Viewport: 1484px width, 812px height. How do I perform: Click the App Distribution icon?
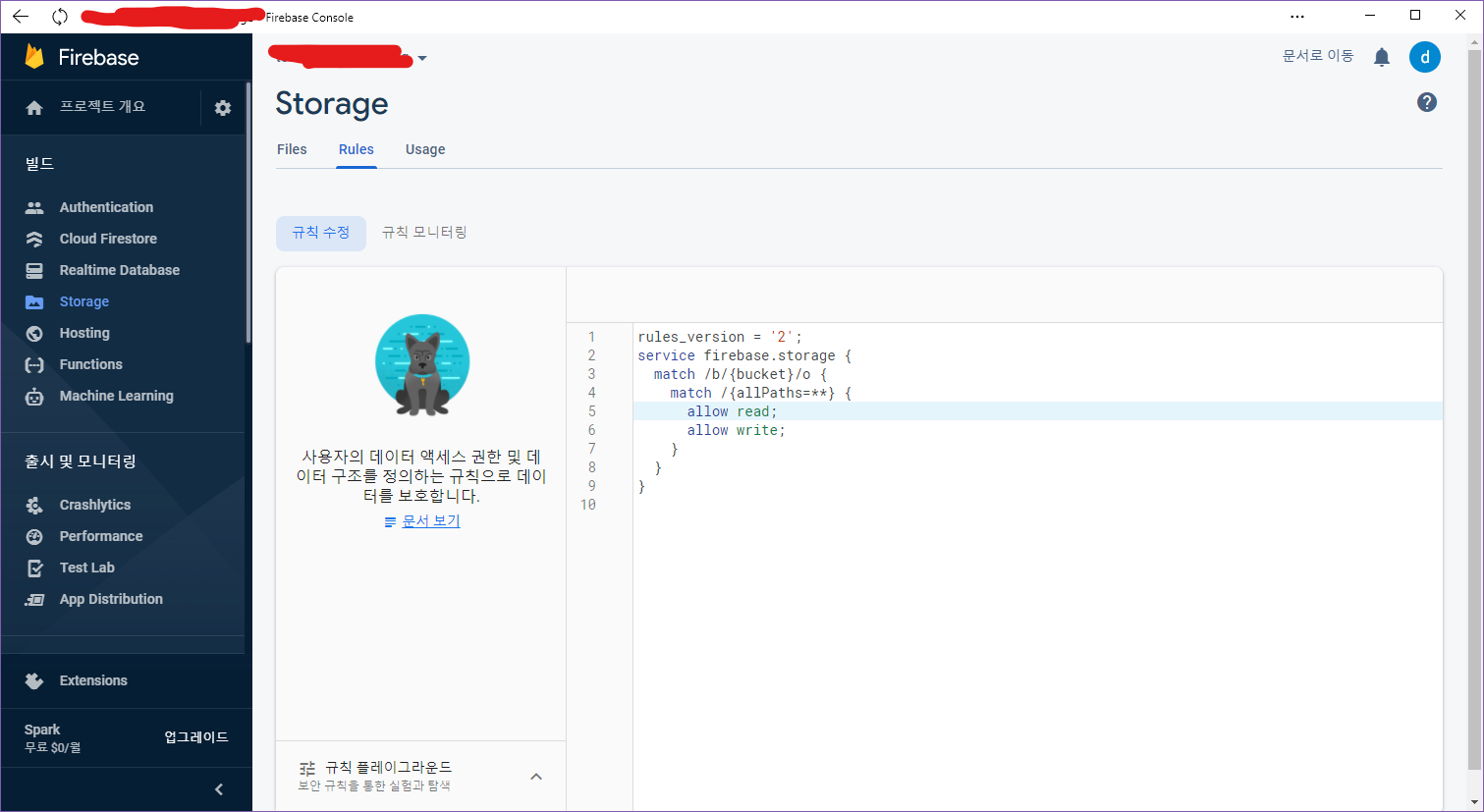point(34,599)
